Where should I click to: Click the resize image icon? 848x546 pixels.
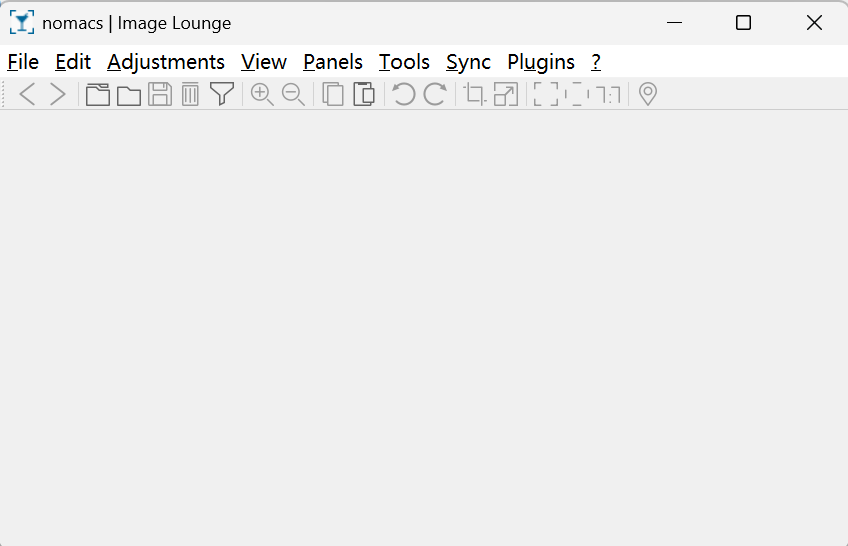pos(506,94)
